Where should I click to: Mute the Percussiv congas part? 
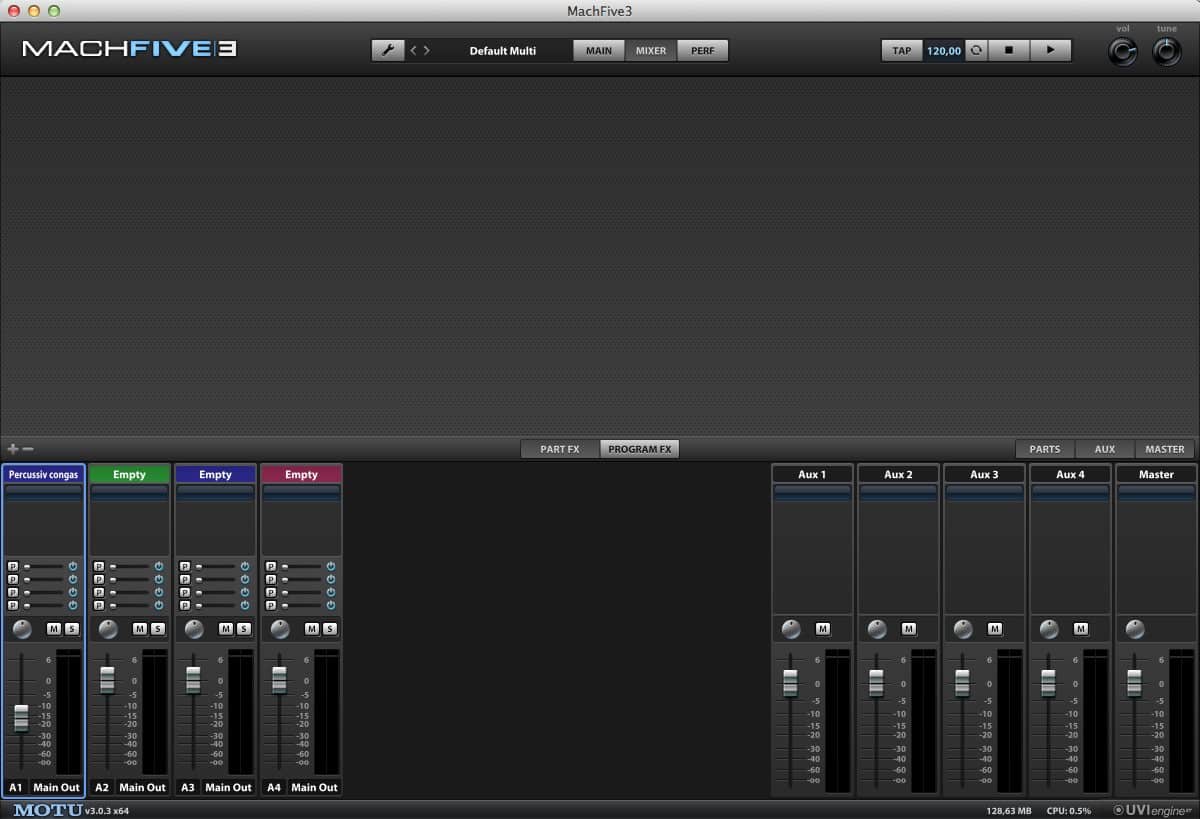coord(54,629)
